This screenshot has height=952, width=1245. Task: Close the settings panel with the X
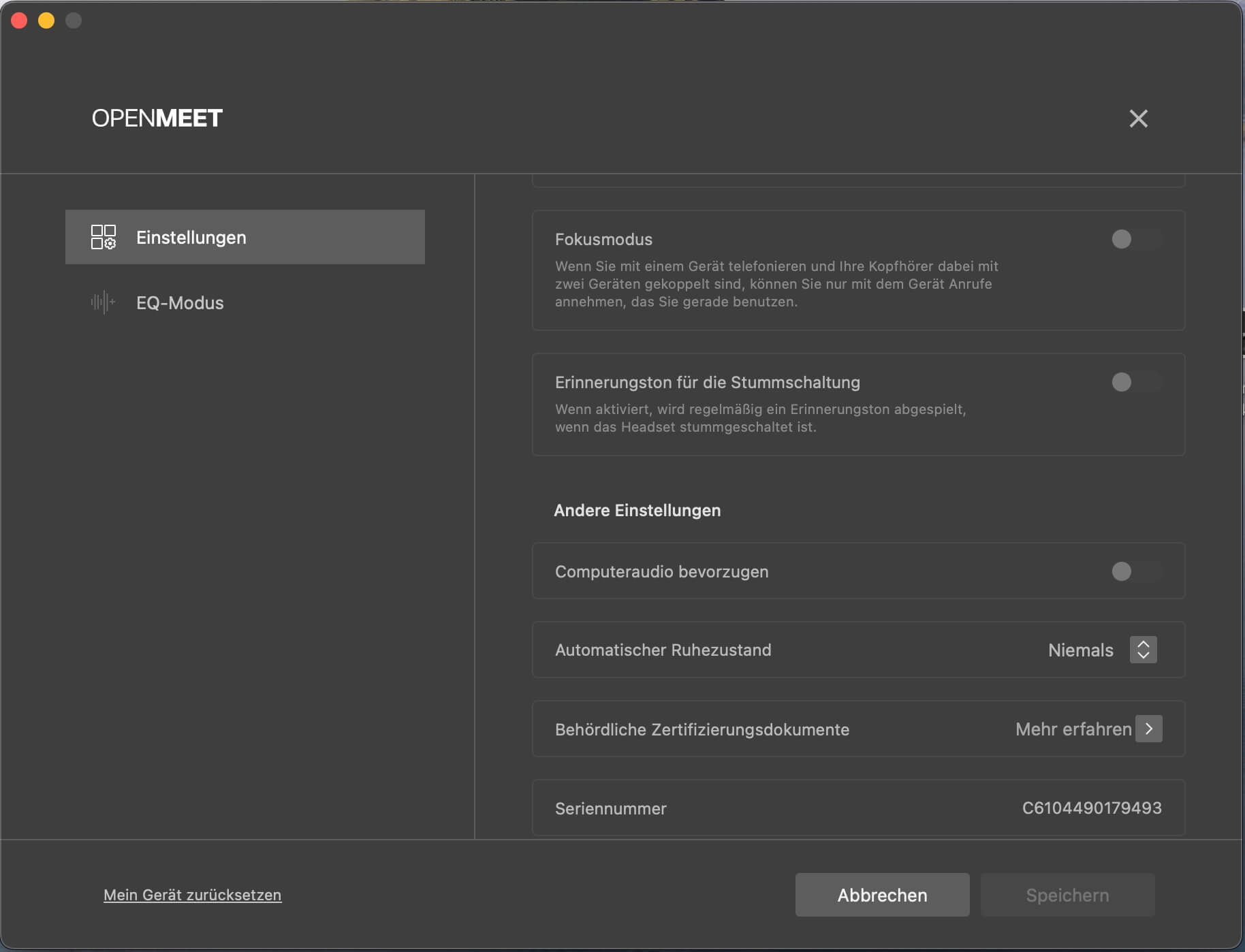1138,118
